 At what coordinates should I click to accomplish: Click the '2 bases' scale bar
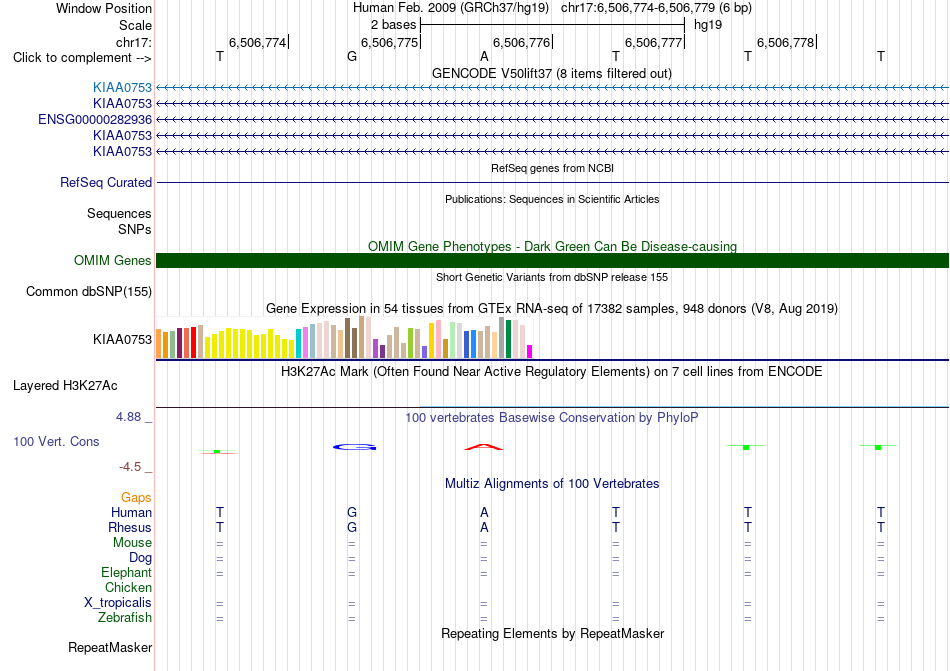553,25
